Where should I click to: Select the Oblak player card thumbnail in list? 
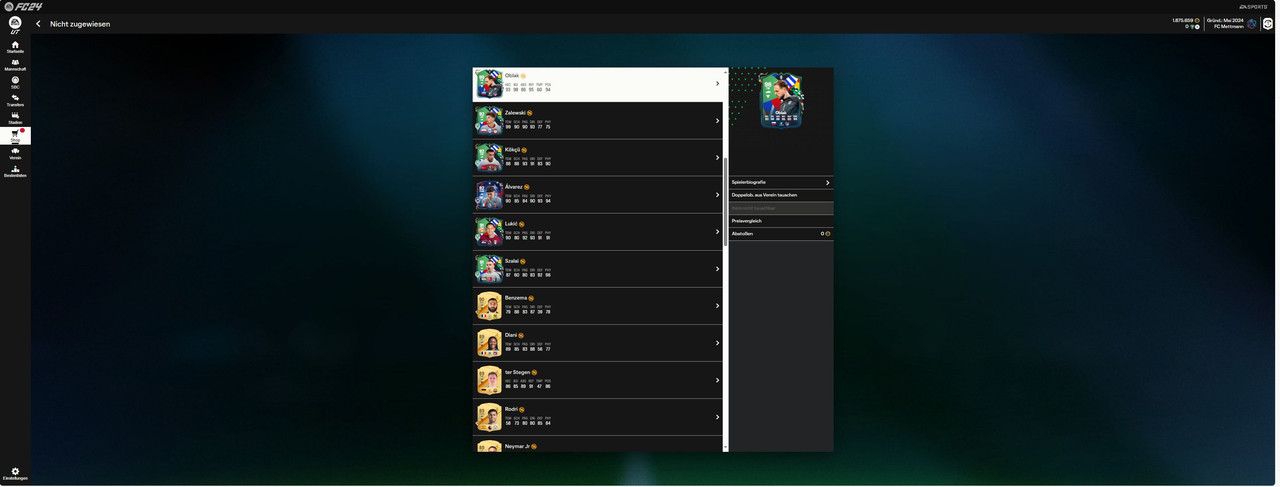[489, 84]
